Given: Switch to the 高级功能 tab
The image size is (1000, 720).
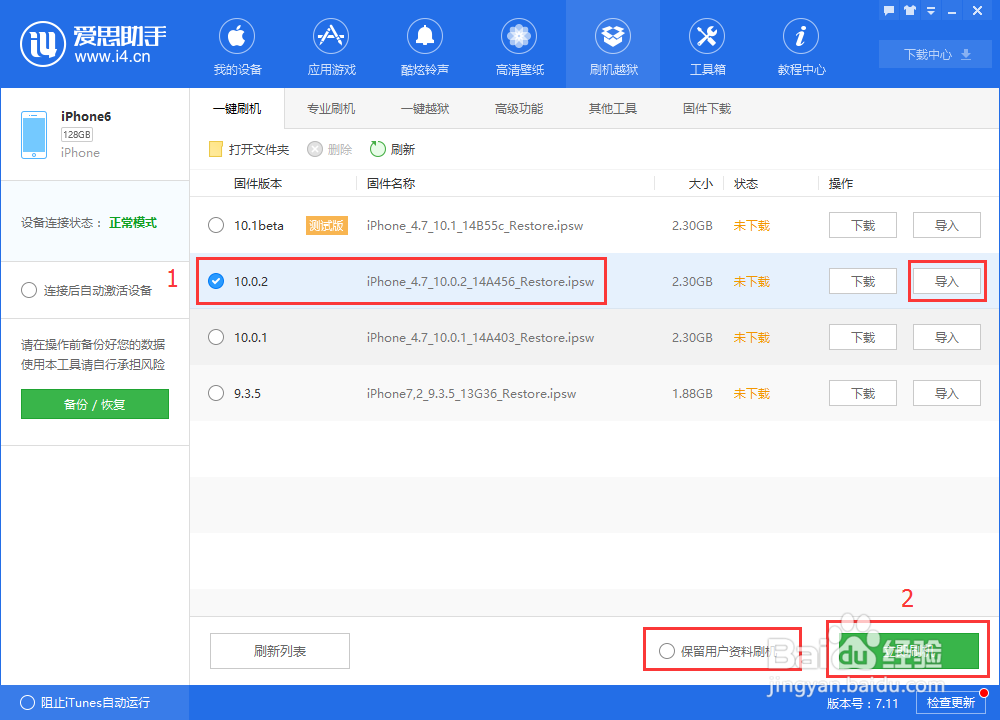Looking at the screenshot, I should [519, 108].
